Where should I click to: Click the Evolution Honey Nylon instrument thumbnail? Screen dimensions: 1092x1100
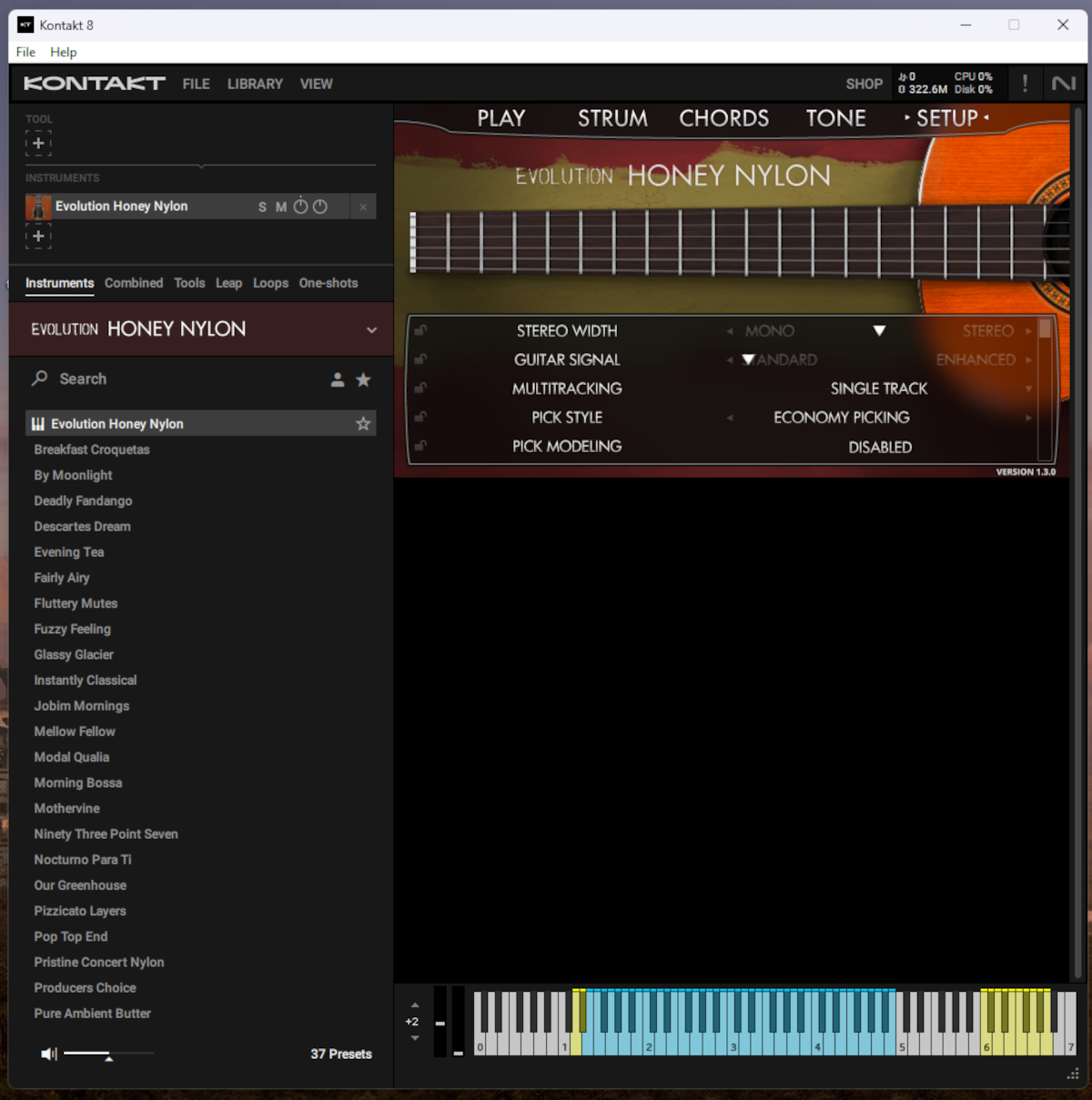click(38, 207)
